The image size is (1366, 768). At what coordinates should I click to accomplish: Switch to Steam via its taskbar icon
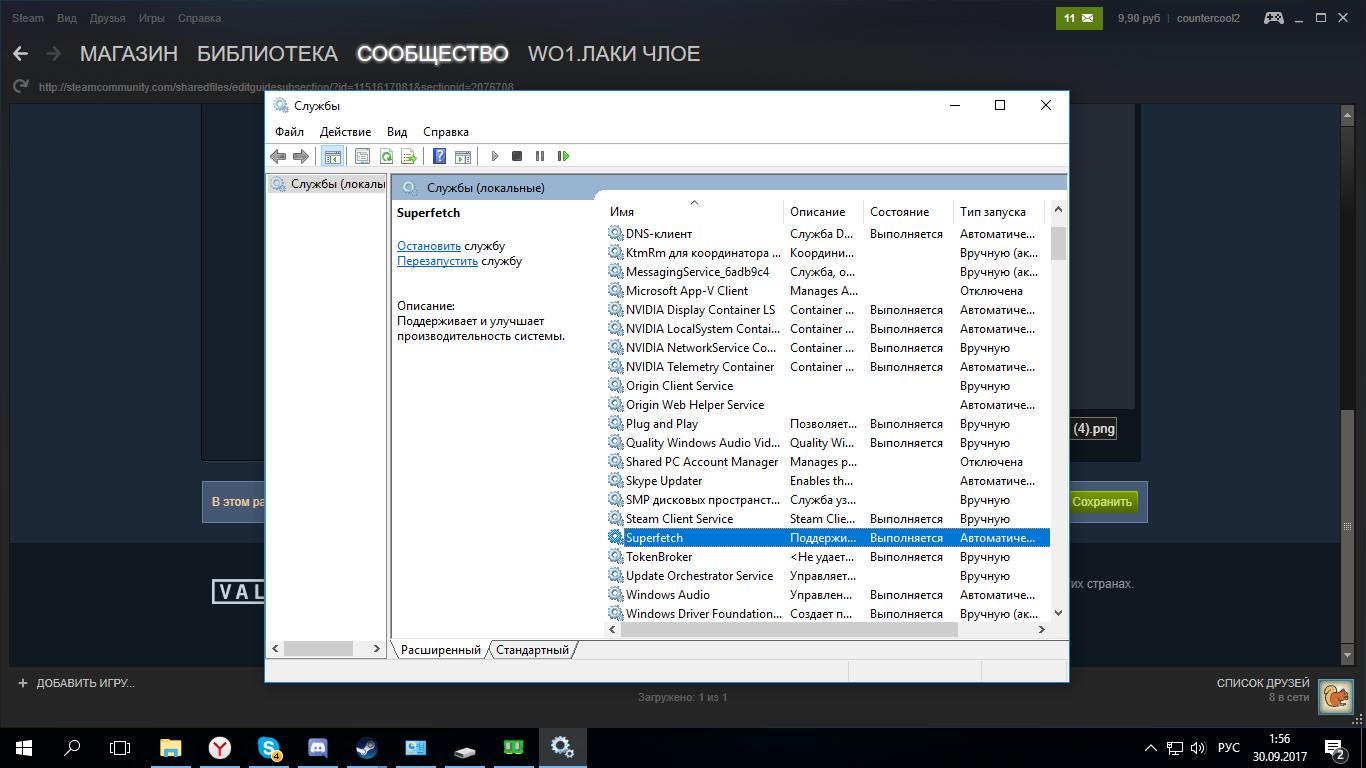coord(366,747)
